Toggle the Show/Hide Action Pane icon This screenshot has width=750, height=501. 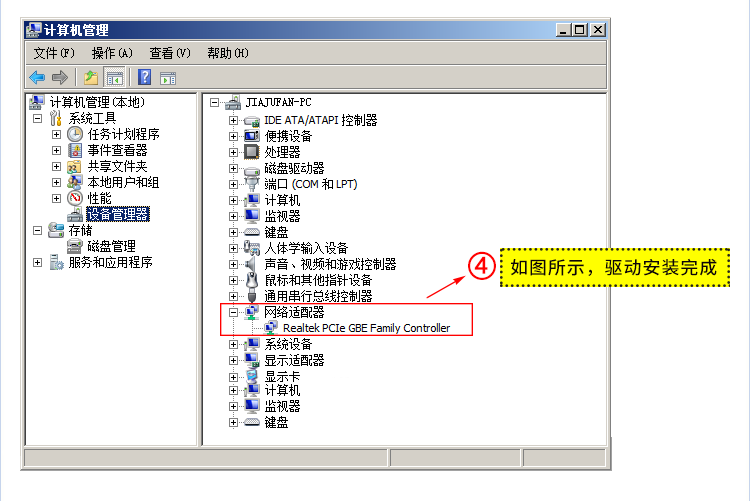[x=168, y=78]
